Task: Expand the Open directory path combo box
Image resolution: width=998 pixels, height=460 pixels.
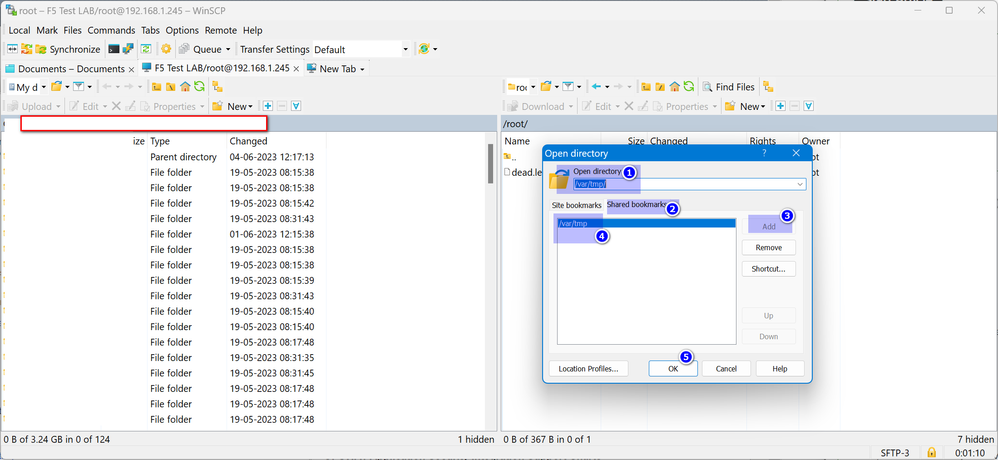Action: click(x=800, y=184)
